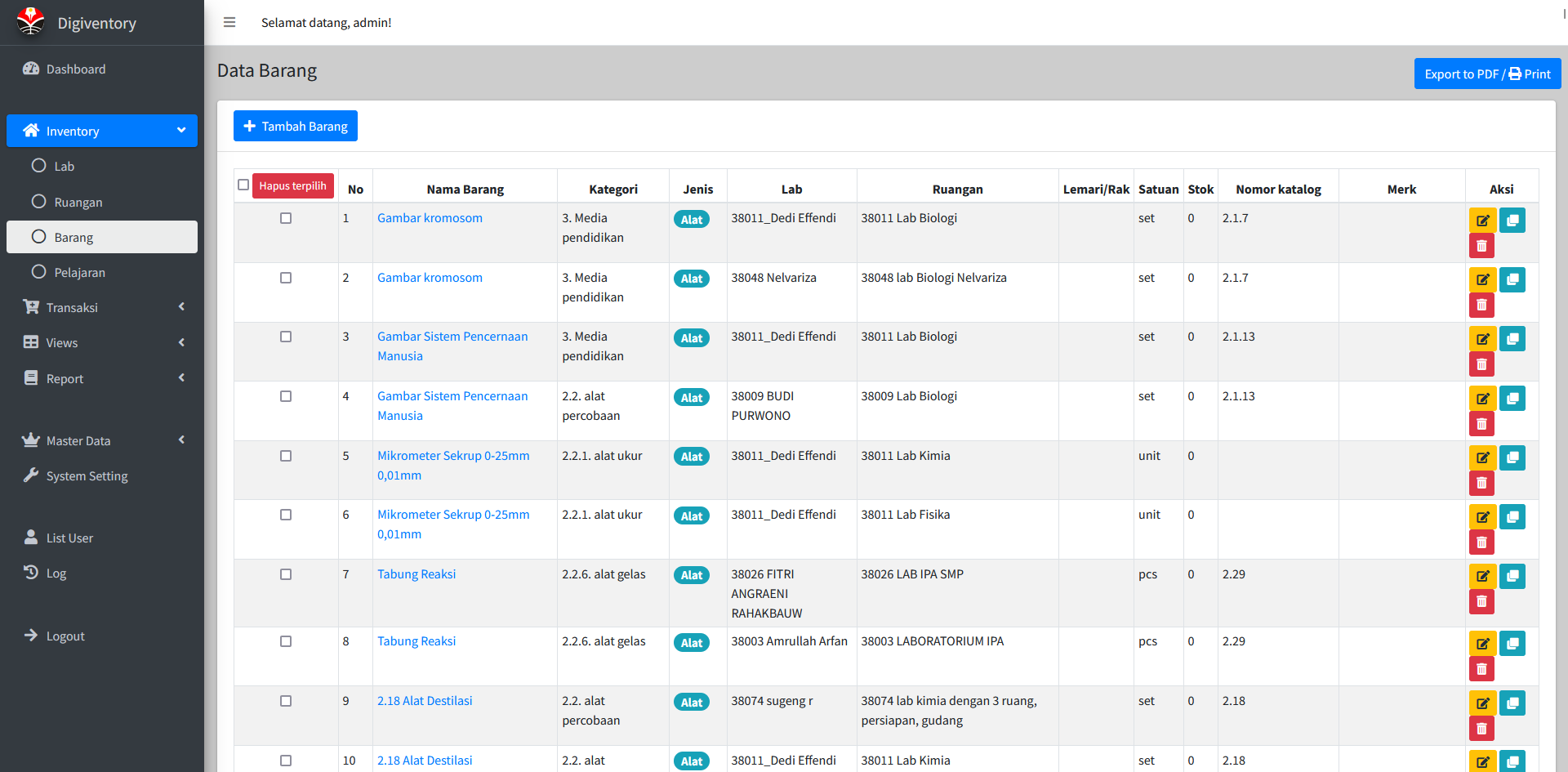
Task: Click the teal duplicate icon for row 3
Action: point(1512,339)
